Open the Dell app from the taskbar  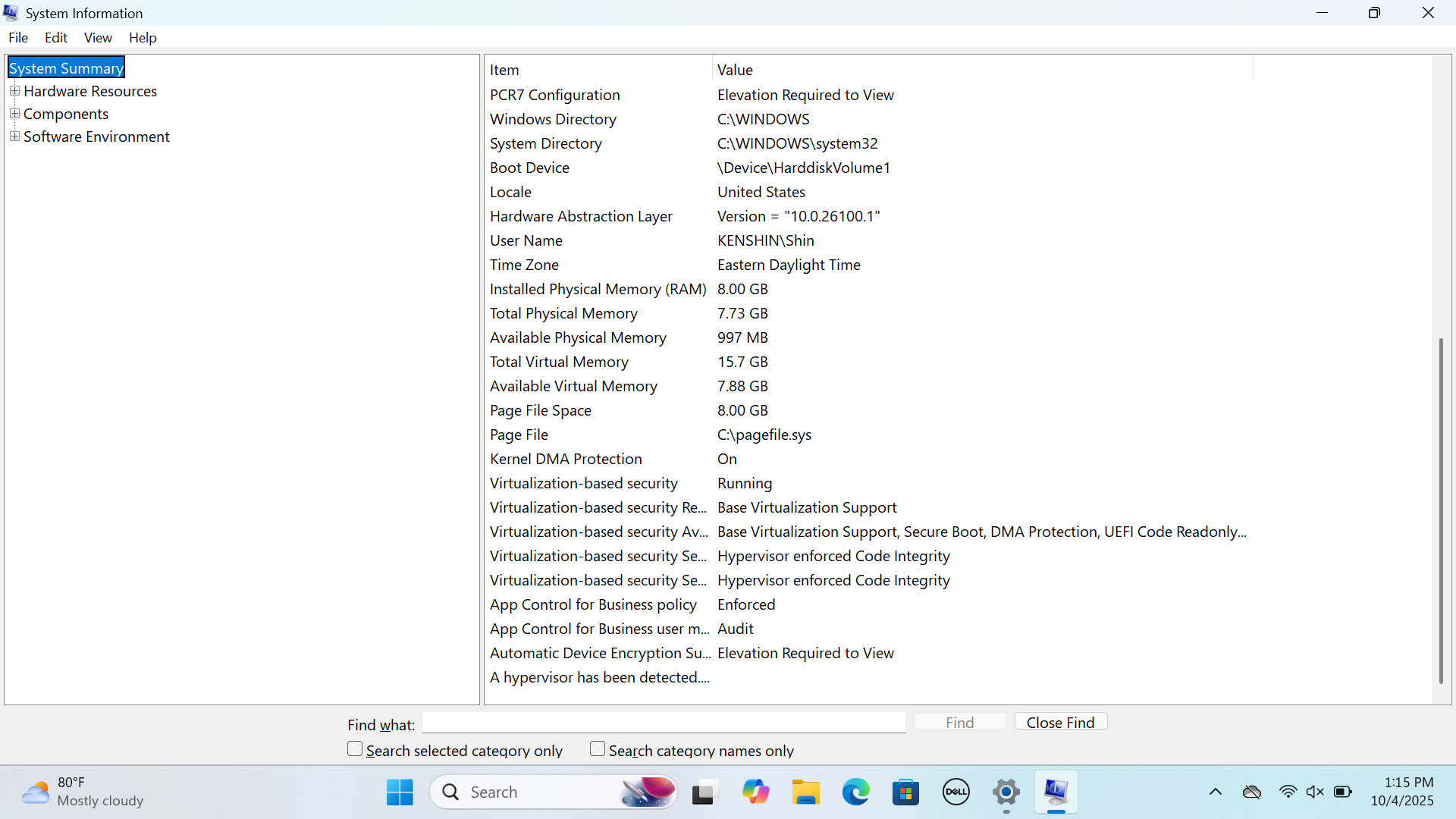[x=956, y=791]
